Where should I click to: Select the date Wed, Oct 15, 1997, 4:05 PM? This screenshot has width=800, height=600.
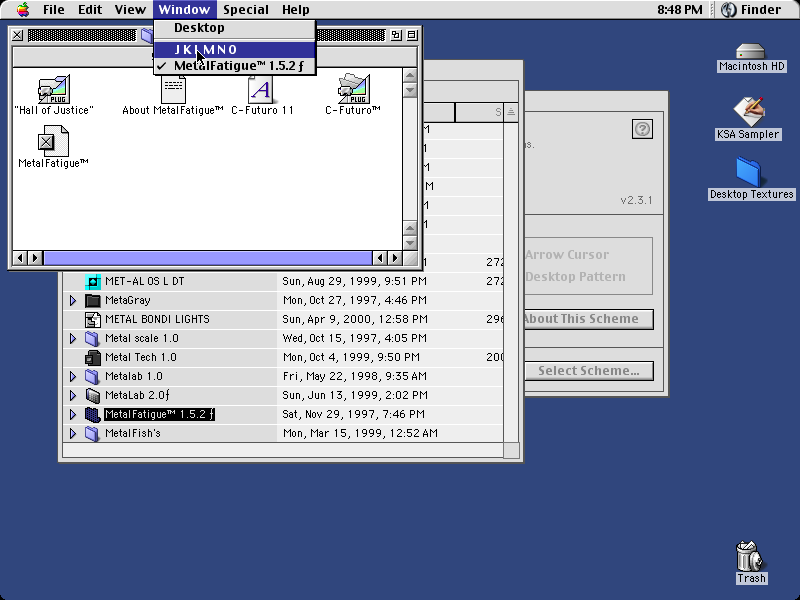coord(353,338)
